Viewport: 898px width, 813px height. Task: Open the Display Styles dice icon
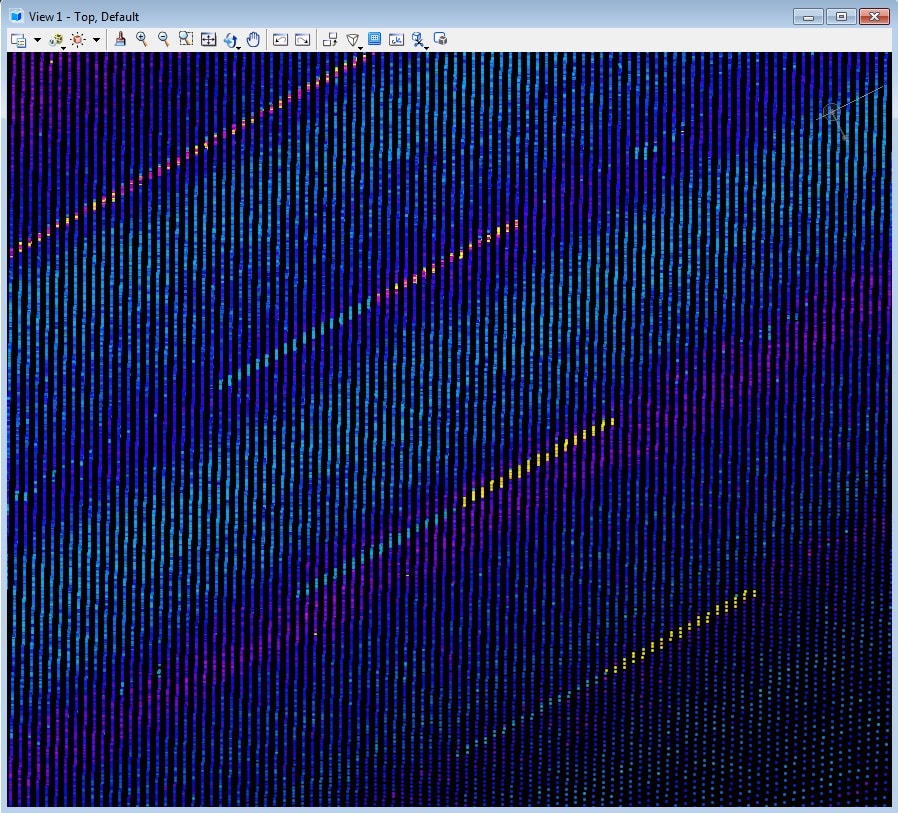(x=56, y=40)
